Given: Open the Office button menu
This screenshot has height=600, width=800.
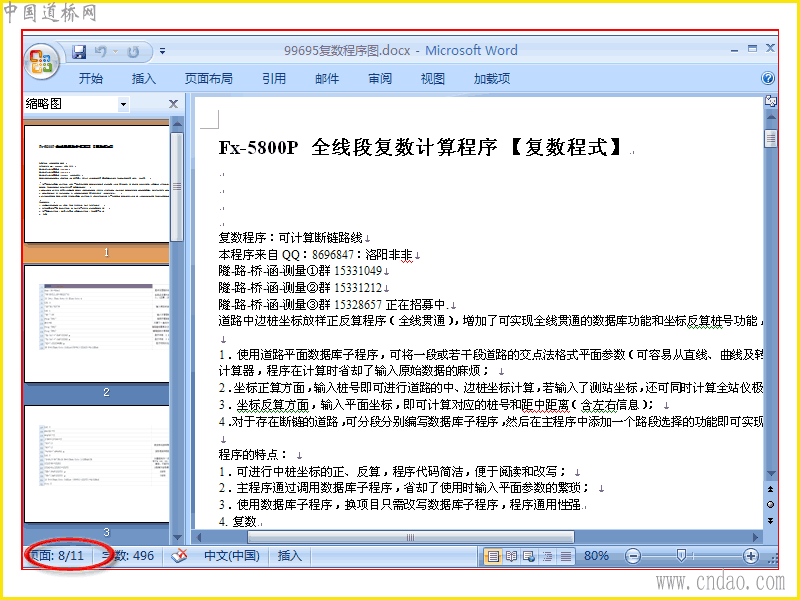Looking at the screenshot, I should coord(41,62).
